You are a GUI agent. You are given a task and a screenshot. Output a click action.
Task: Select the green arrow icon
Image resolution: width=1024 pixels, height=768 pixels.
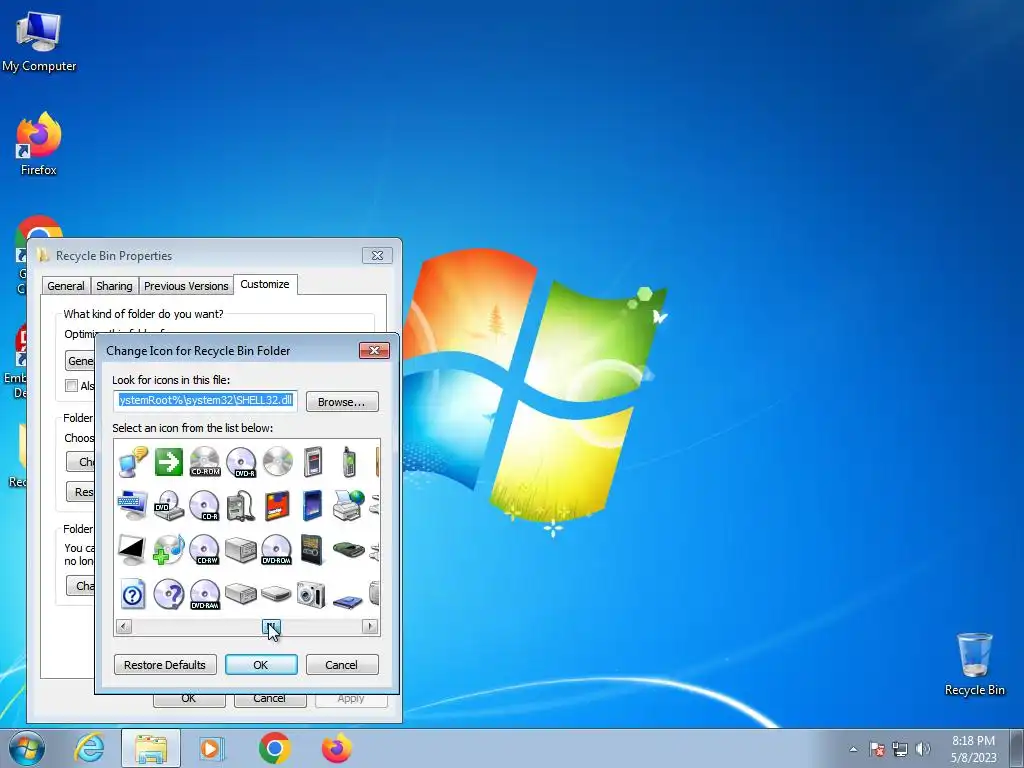168,462
